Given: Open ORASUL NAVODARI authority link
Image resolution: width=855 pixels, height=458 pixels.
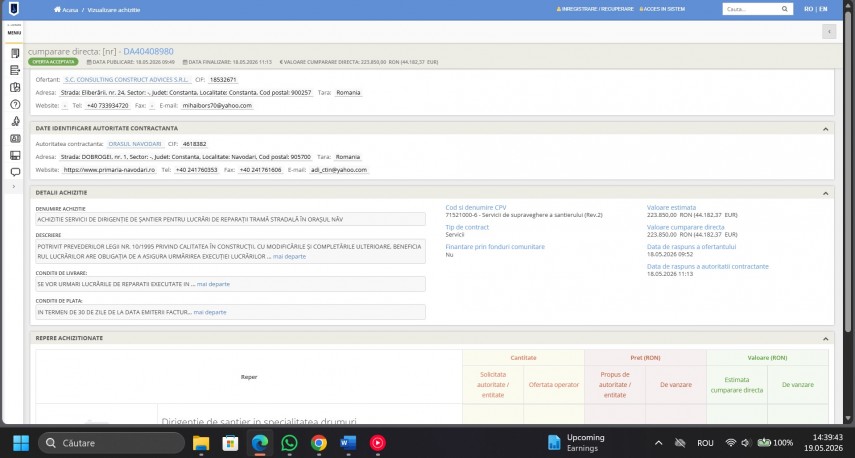Looking at the screenshot, I should pyautogui.click(x=135, y=144).
